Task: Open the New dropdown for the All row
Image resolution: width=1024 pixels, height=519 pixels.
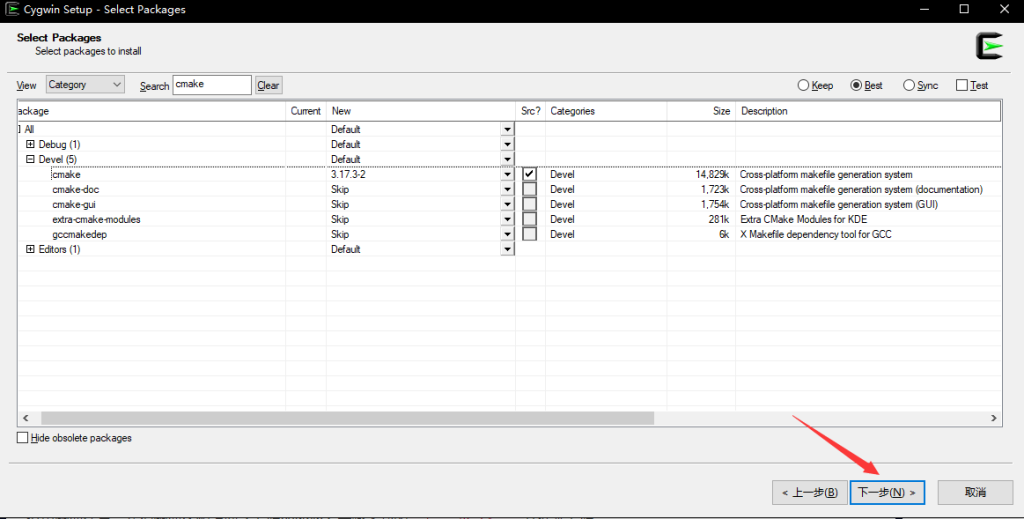Action: (507, 129)
